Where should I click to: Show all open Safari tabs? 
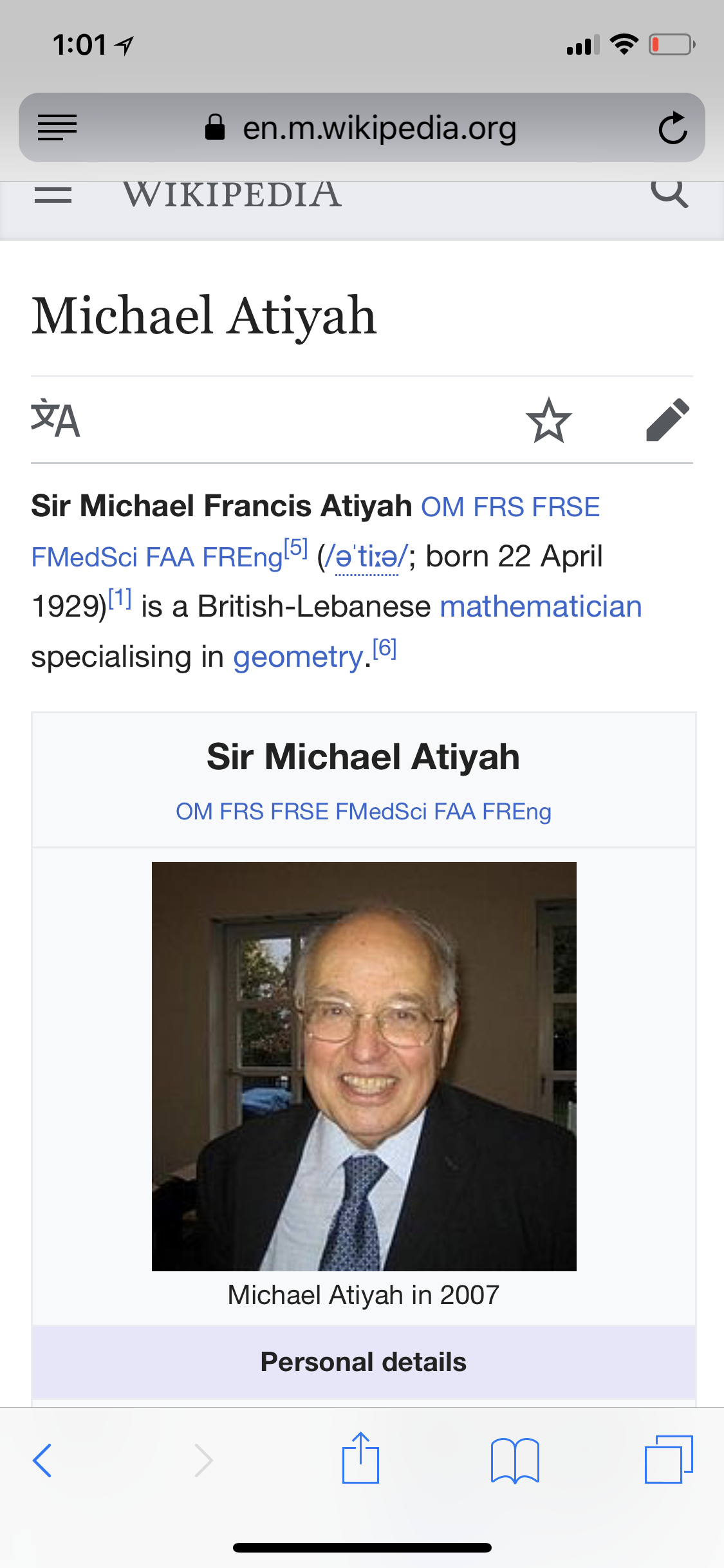coord(669,1460)
